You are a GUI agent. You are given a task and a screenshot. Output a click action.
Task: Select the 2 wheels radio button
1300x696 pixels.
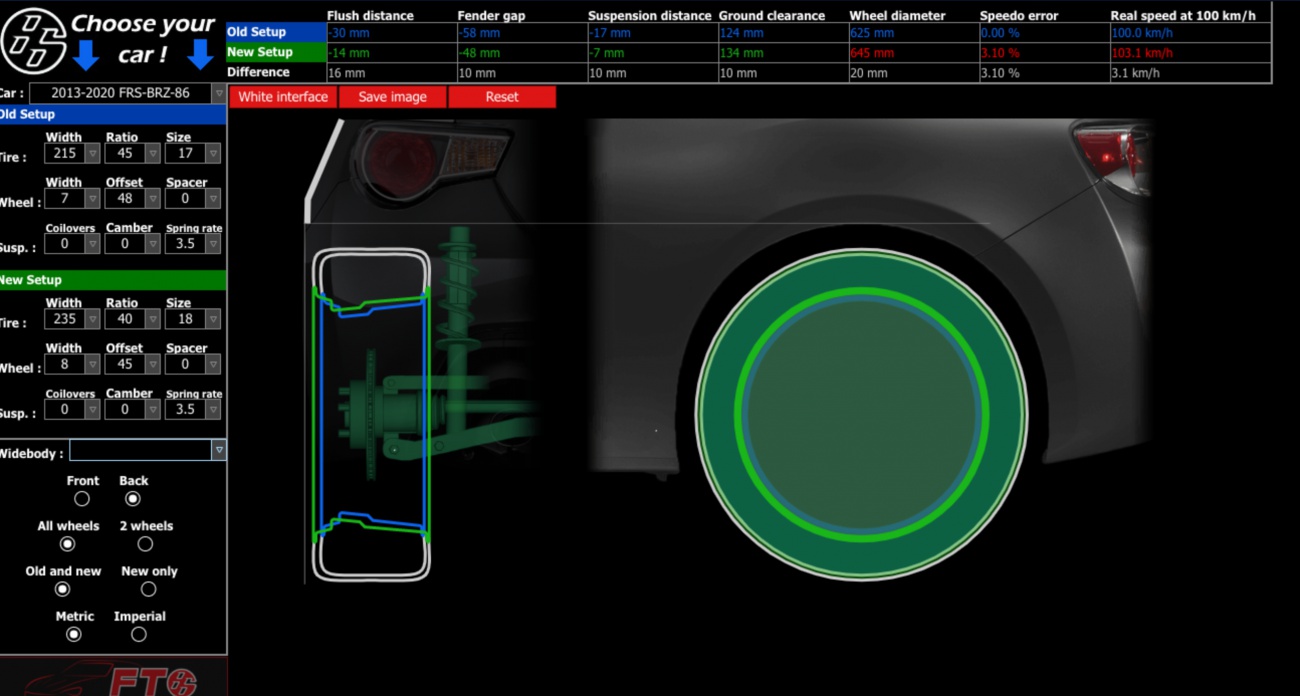pos(146,544)
